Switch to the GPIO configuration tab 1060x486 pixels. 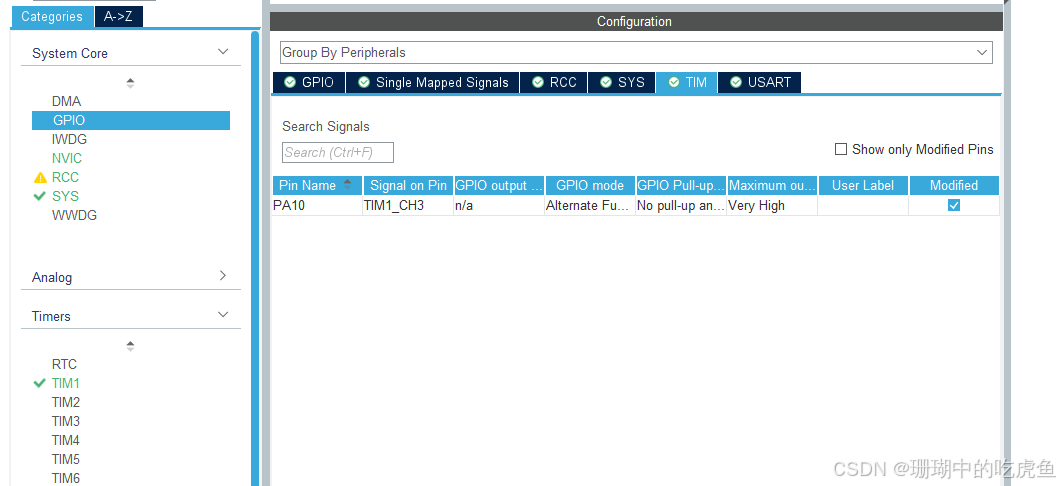[309, 82]
